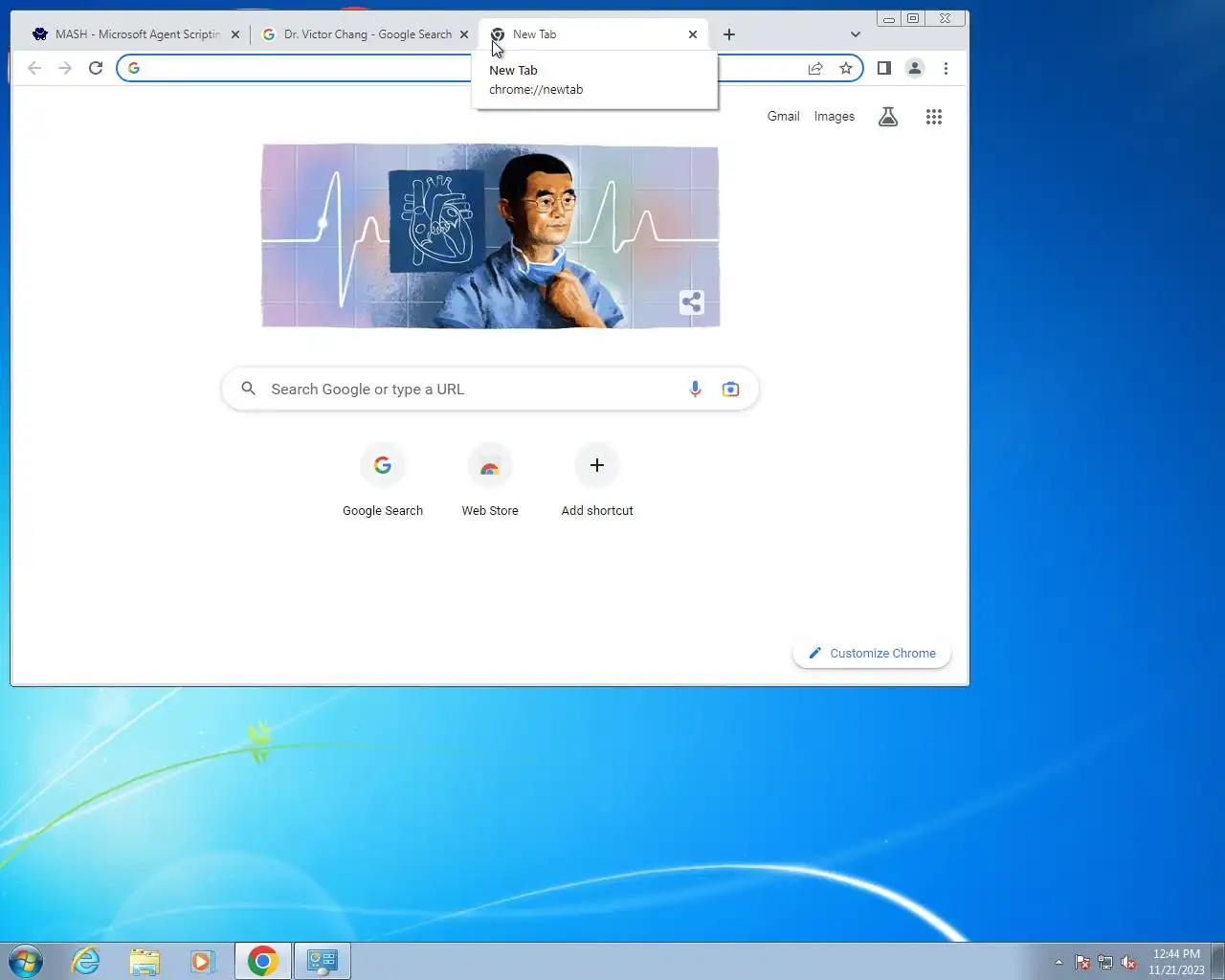
Task: Open Action Center flag icon
Action: 1082,963
